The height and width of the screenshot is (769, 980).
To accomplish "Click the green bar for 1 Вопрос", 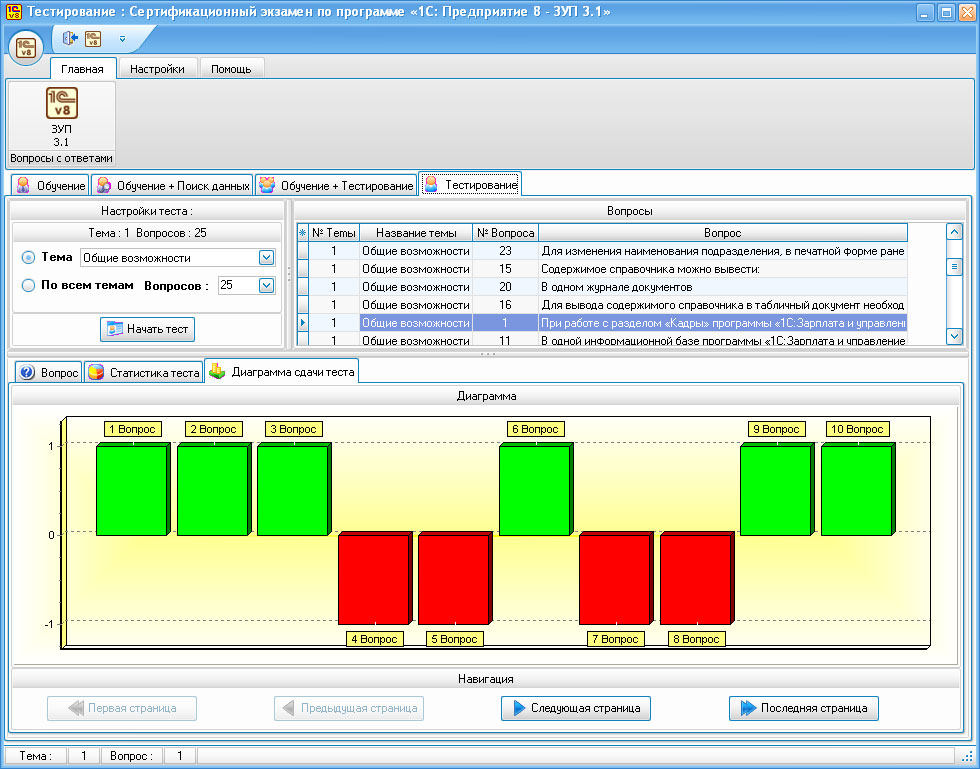I will tap(132, 490).
